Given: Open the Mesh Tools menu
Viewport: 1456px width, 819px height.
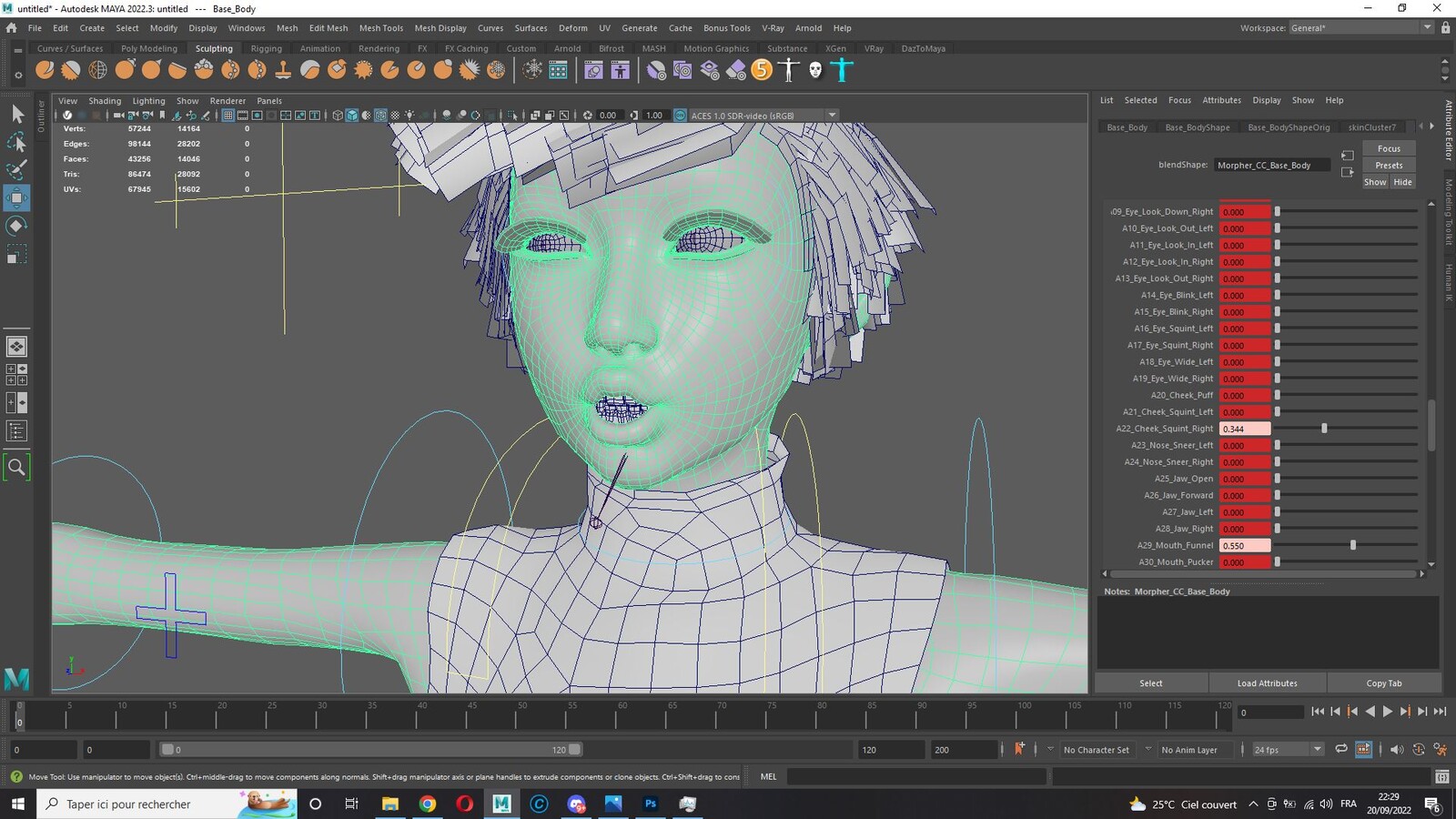Looking at the screenshot, I should pos(380,28).
